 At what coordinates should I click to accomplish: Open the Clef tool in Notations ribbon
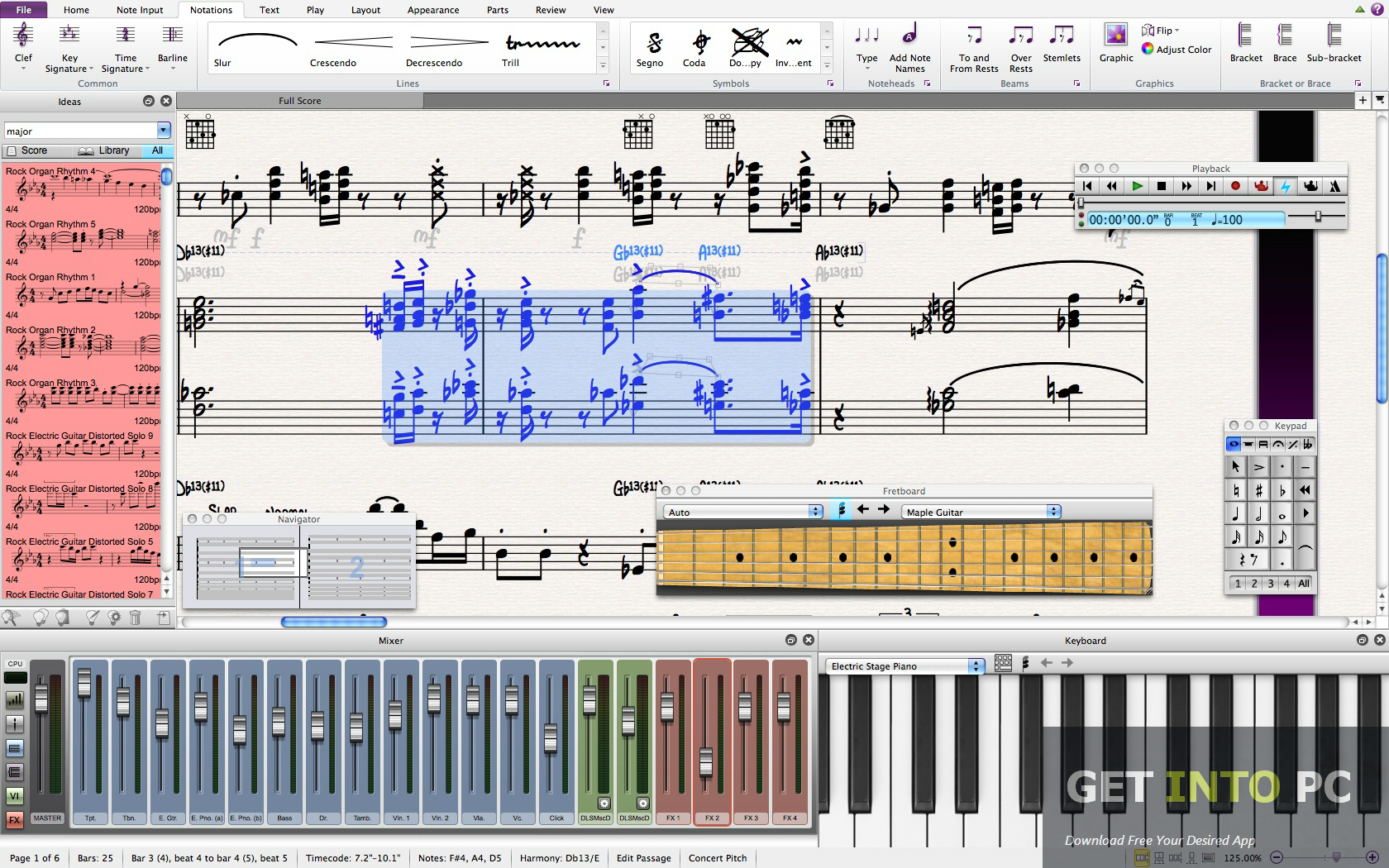[x=23, y=45]
